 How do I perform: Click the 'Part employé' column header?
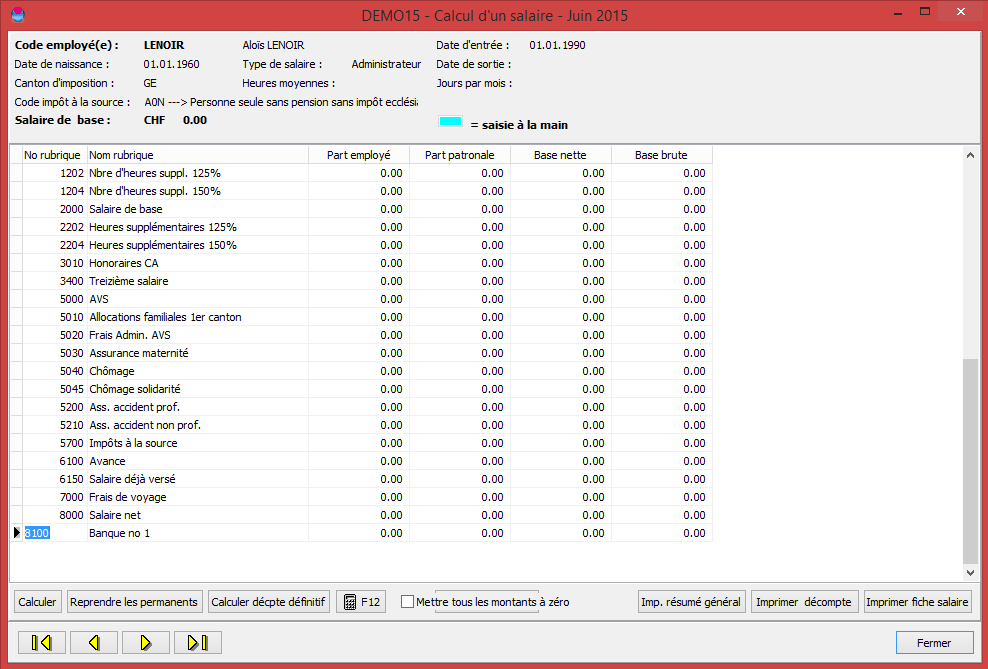(359, 155)
